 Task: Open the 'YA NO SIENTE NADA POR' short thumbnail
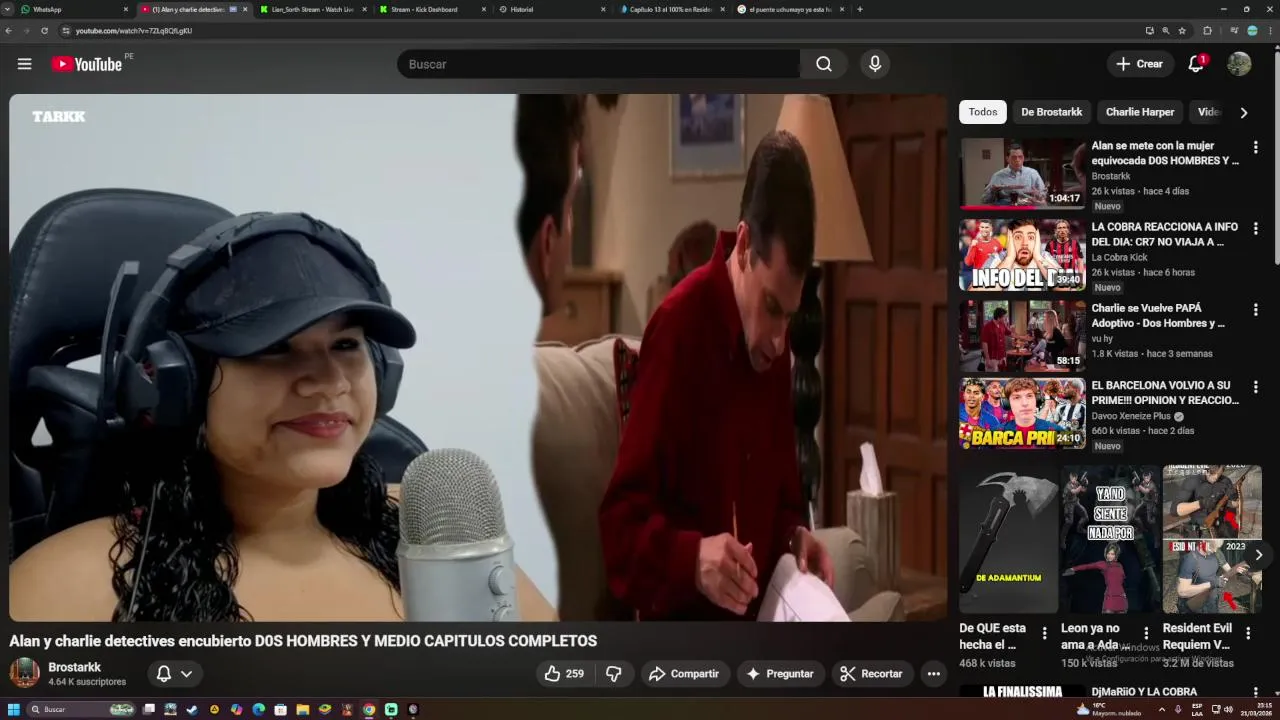tap(1110, 539)
